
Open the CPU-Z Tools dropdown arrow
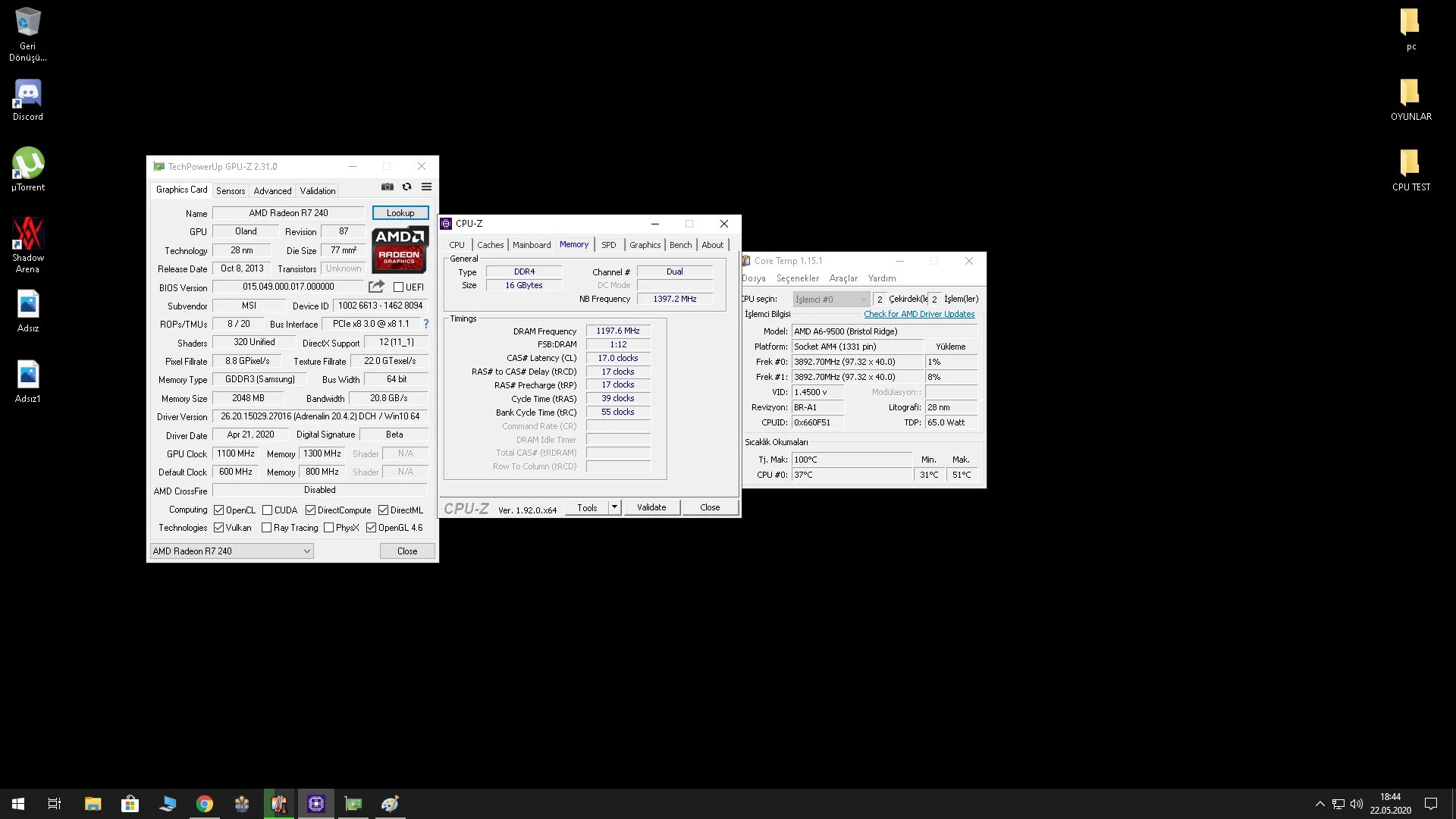tap(614, 507)
